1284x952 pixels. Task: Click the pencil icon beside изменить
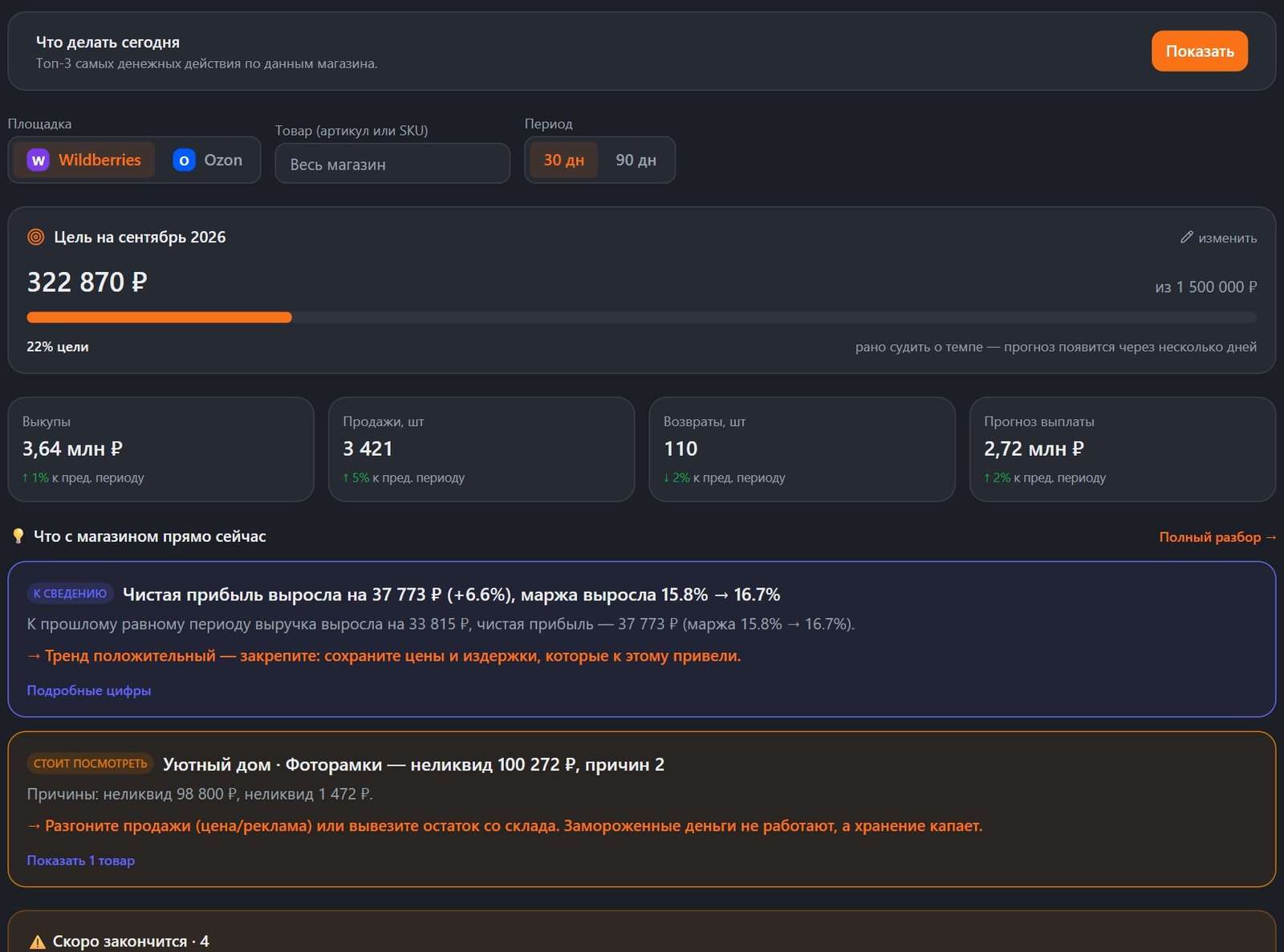pyautogui.click(x=1187, y=237)
